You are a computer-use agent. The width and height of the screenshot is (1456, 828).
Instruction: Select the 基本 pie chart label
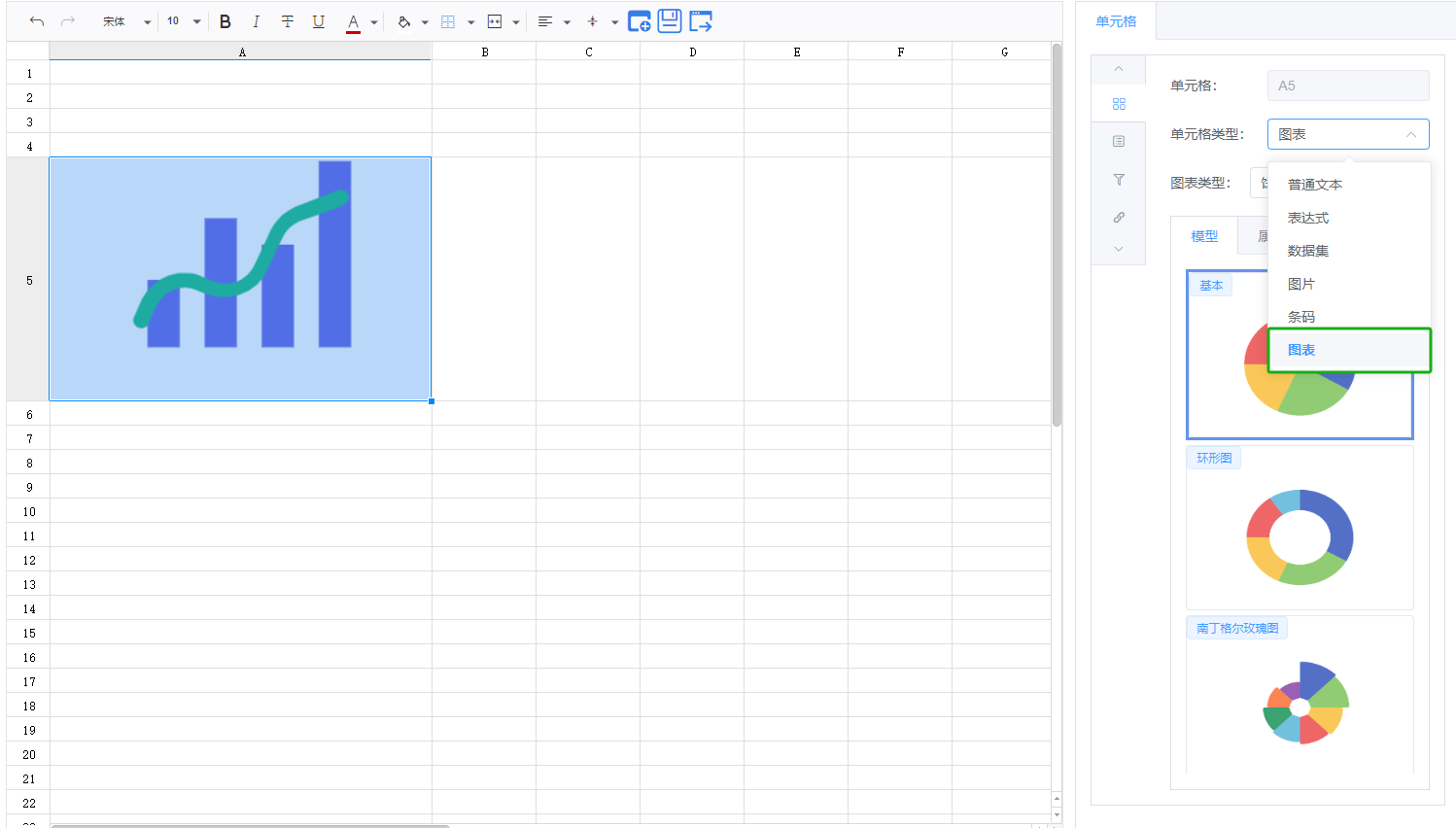point(1211,286)
